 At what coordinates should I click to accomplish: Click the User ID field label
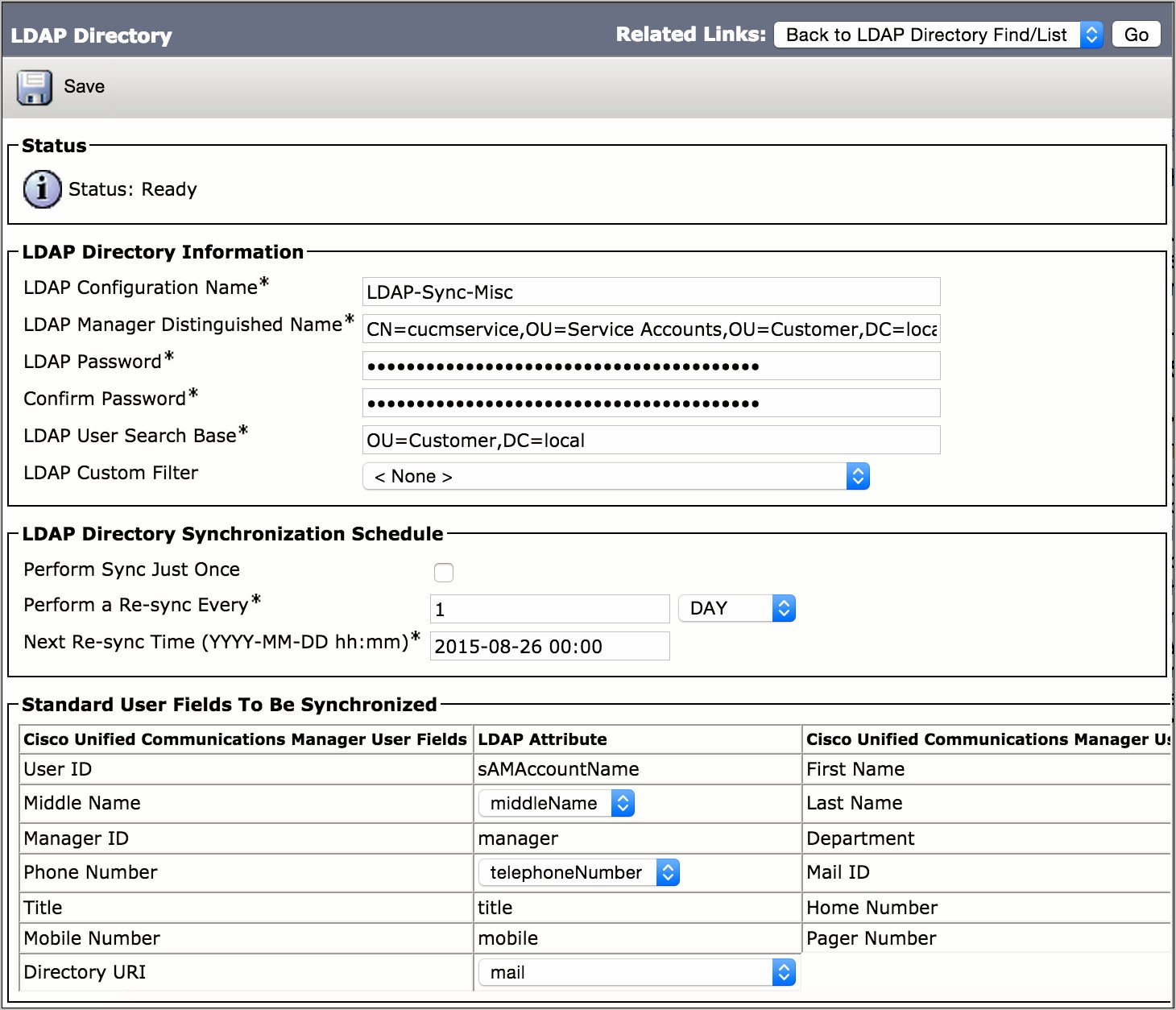[x=58, y=769]
